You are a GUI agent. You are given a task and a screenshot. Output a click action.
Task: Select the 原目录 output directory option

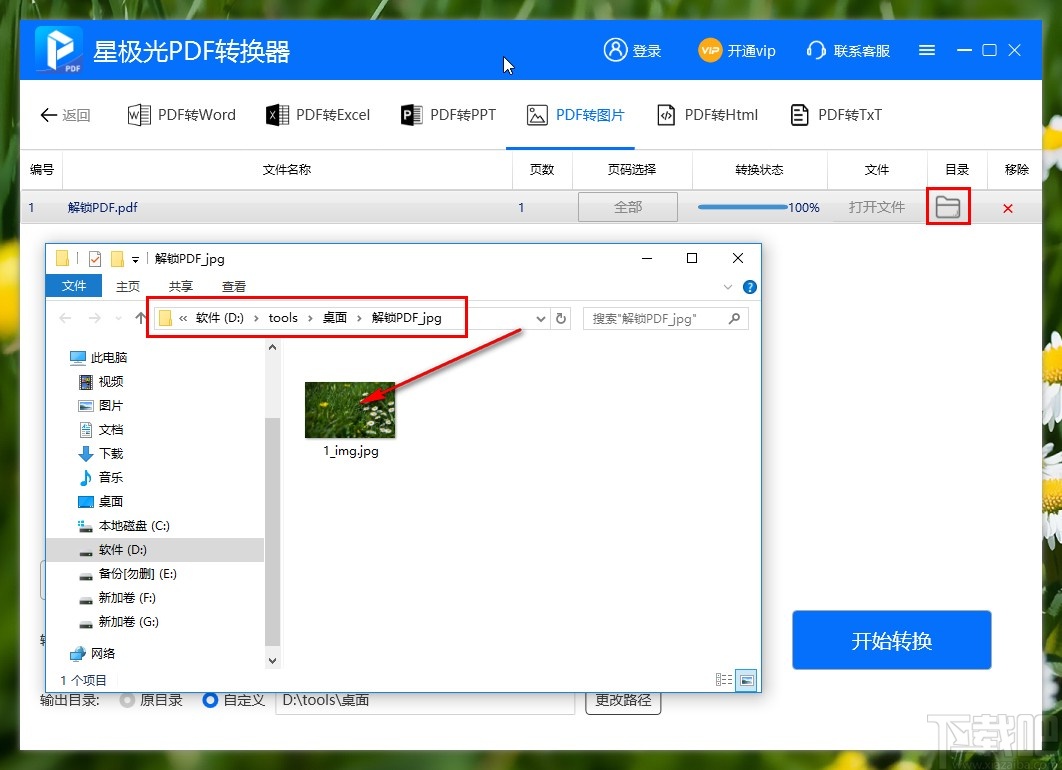point(125,700)
